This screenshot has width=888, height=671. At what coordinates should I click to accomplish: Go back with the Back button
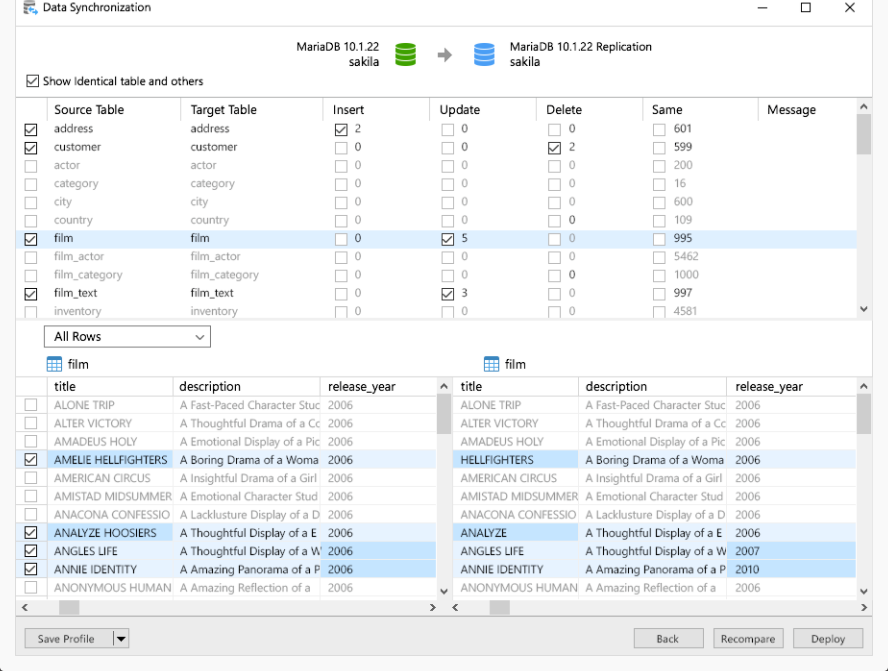(x=668, y=639)
